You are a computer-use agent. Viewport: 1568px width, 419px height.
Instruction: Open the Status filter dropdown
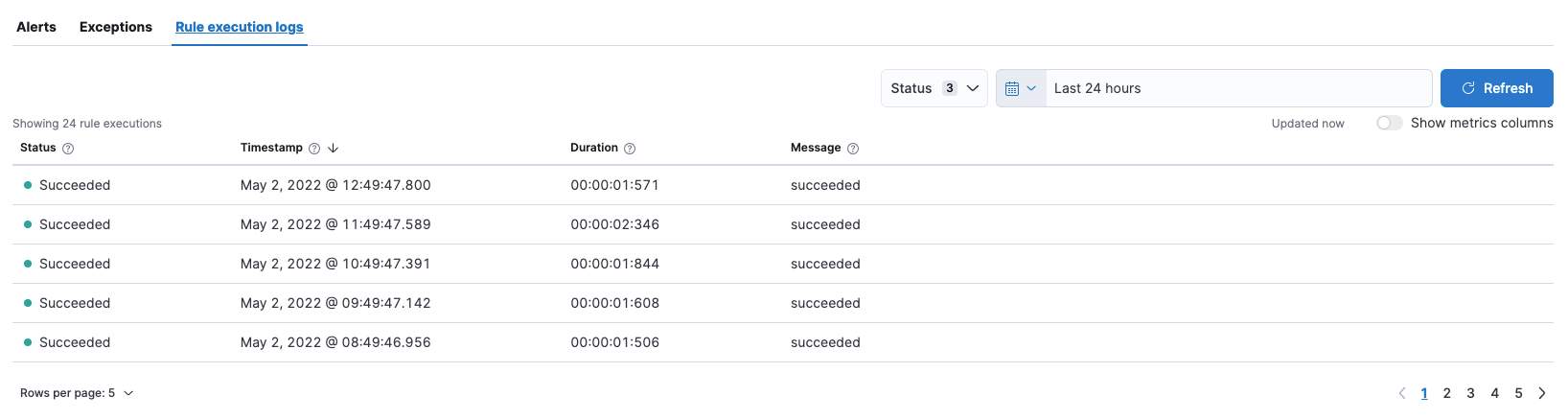(934, 88)
